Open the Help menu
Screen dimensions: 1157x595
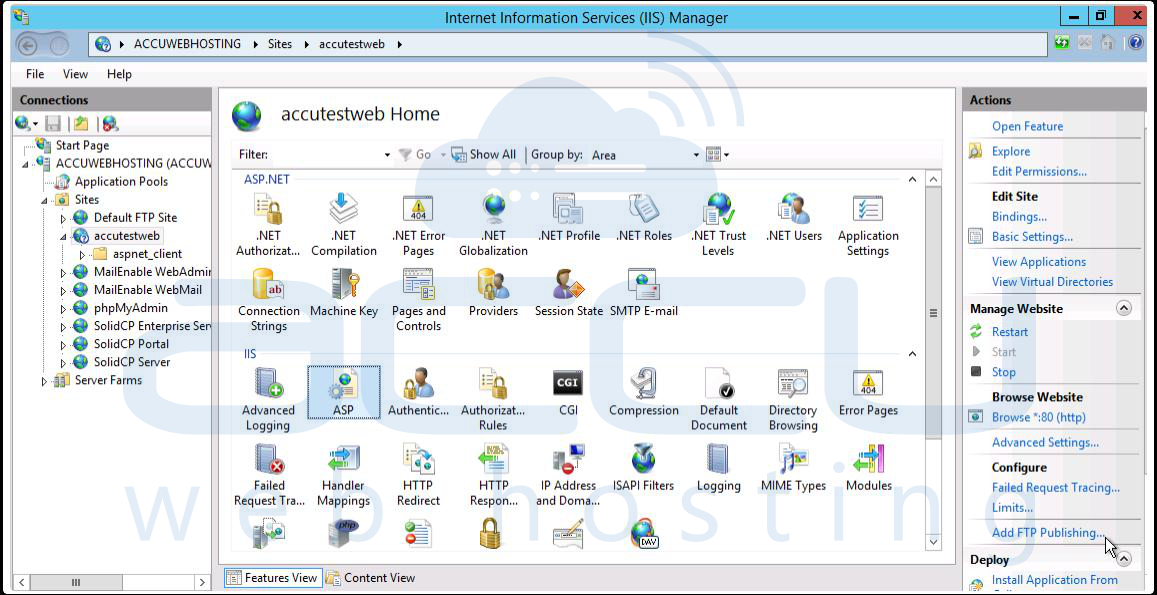pyautogui.click(x=119, y=74)
